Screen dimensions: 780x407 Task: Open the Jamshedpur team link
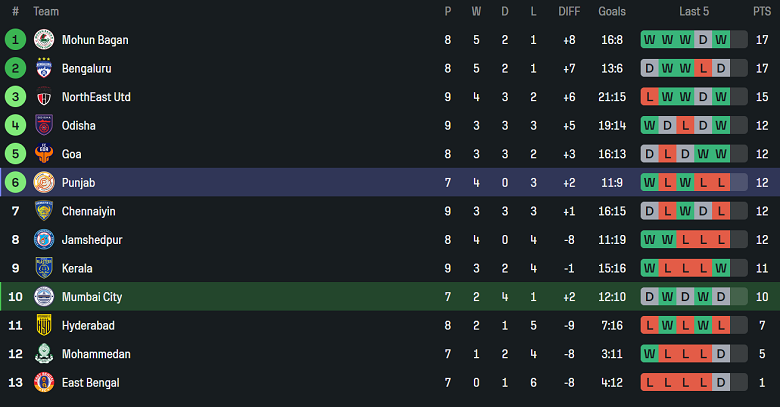[91, 240]
